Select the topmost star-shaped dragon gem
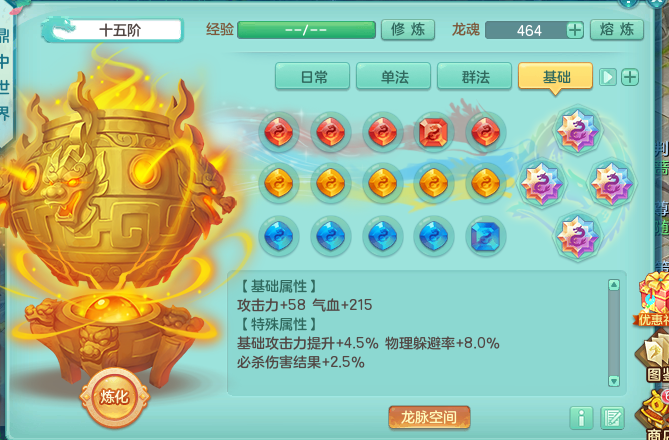 click(x=578, y=130)
